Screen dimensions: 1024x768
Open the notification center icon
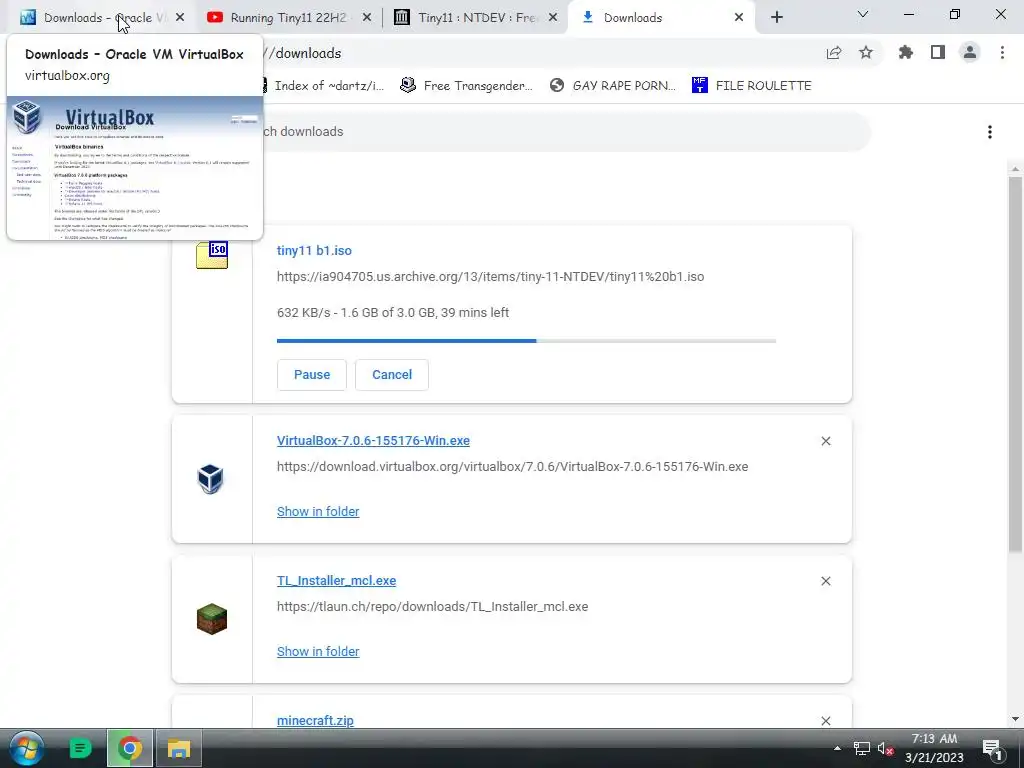[x=992, y=748]
